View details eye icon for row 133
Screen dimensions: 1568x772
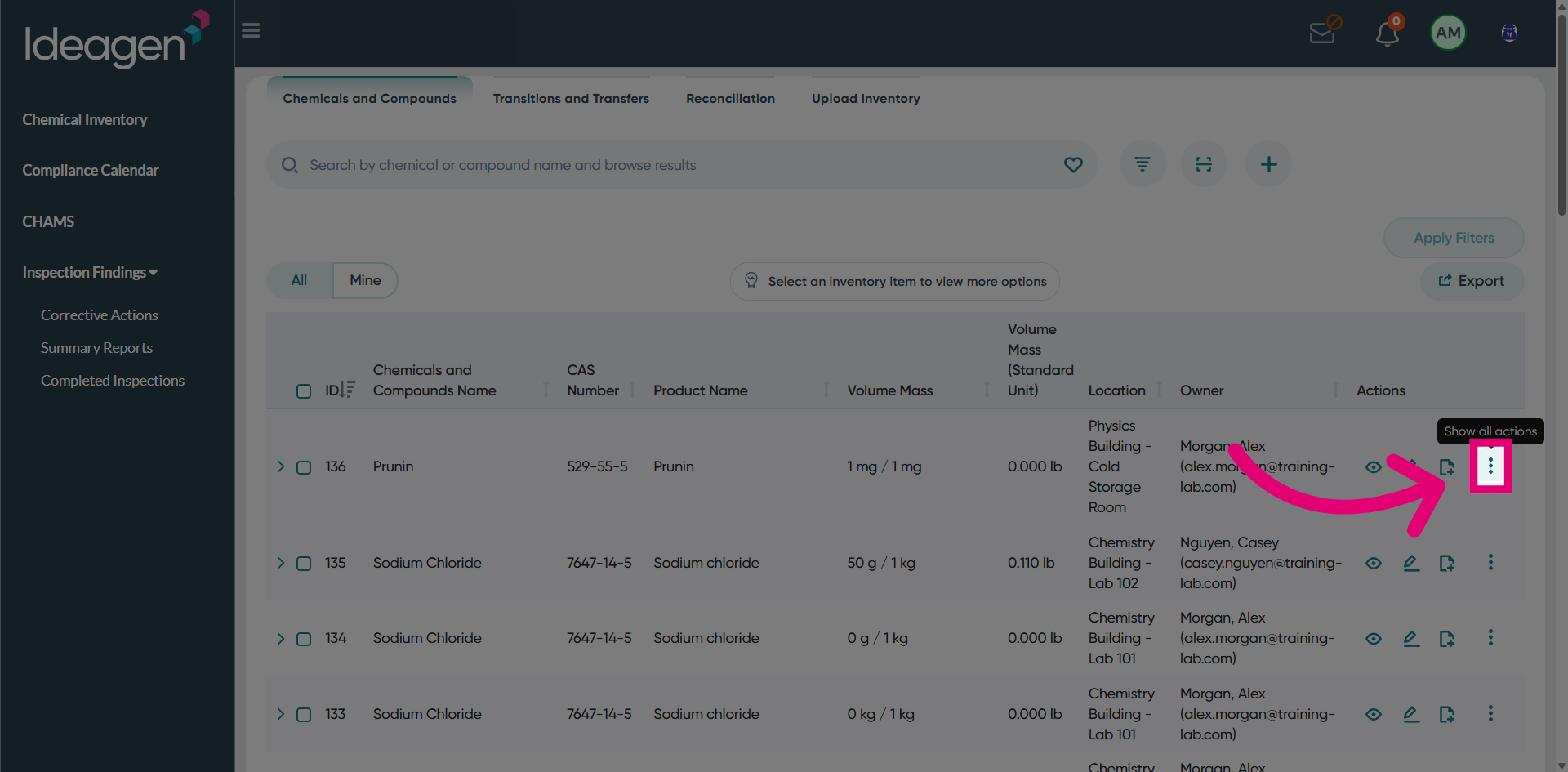pos(1374,714)
